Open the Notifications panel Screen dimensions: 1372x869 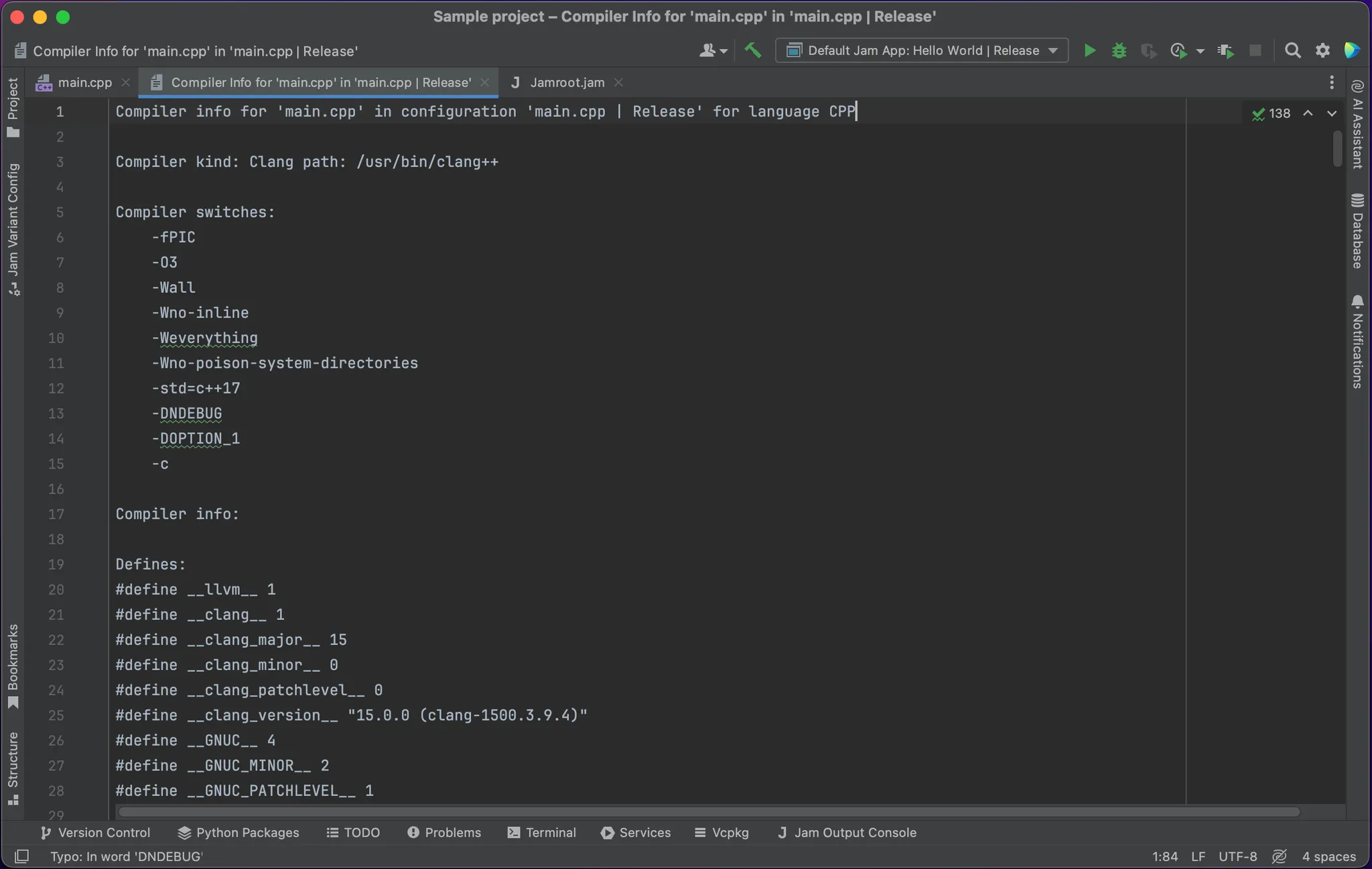[1358, 341]
